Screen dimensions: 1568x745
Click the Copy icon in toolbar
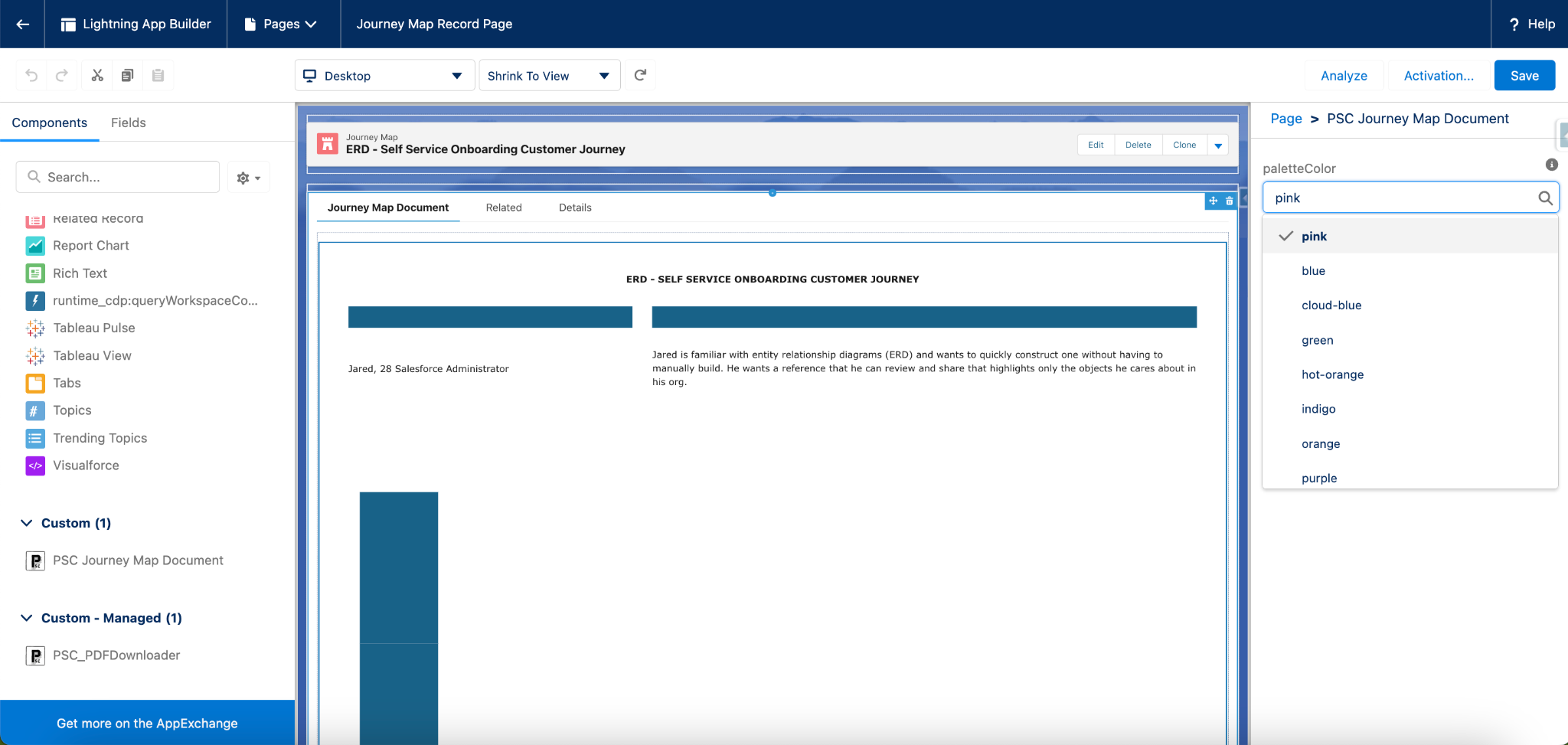[127, 75]
